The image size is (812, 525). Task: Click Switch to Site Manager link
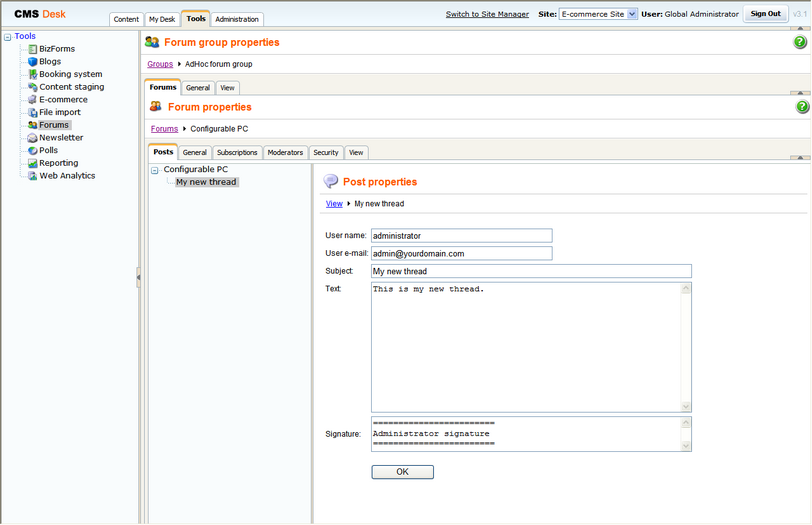point(487,14)
